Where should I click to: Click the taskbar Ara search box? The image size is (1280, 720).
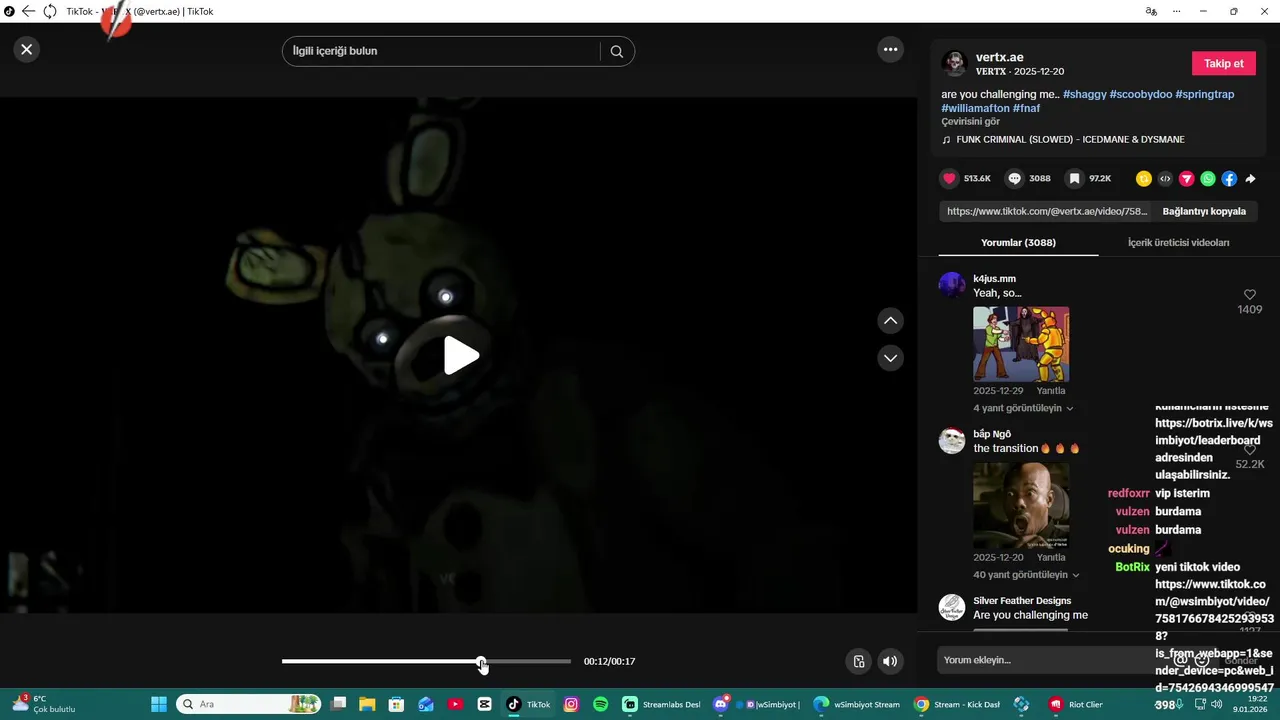point(249,704)
